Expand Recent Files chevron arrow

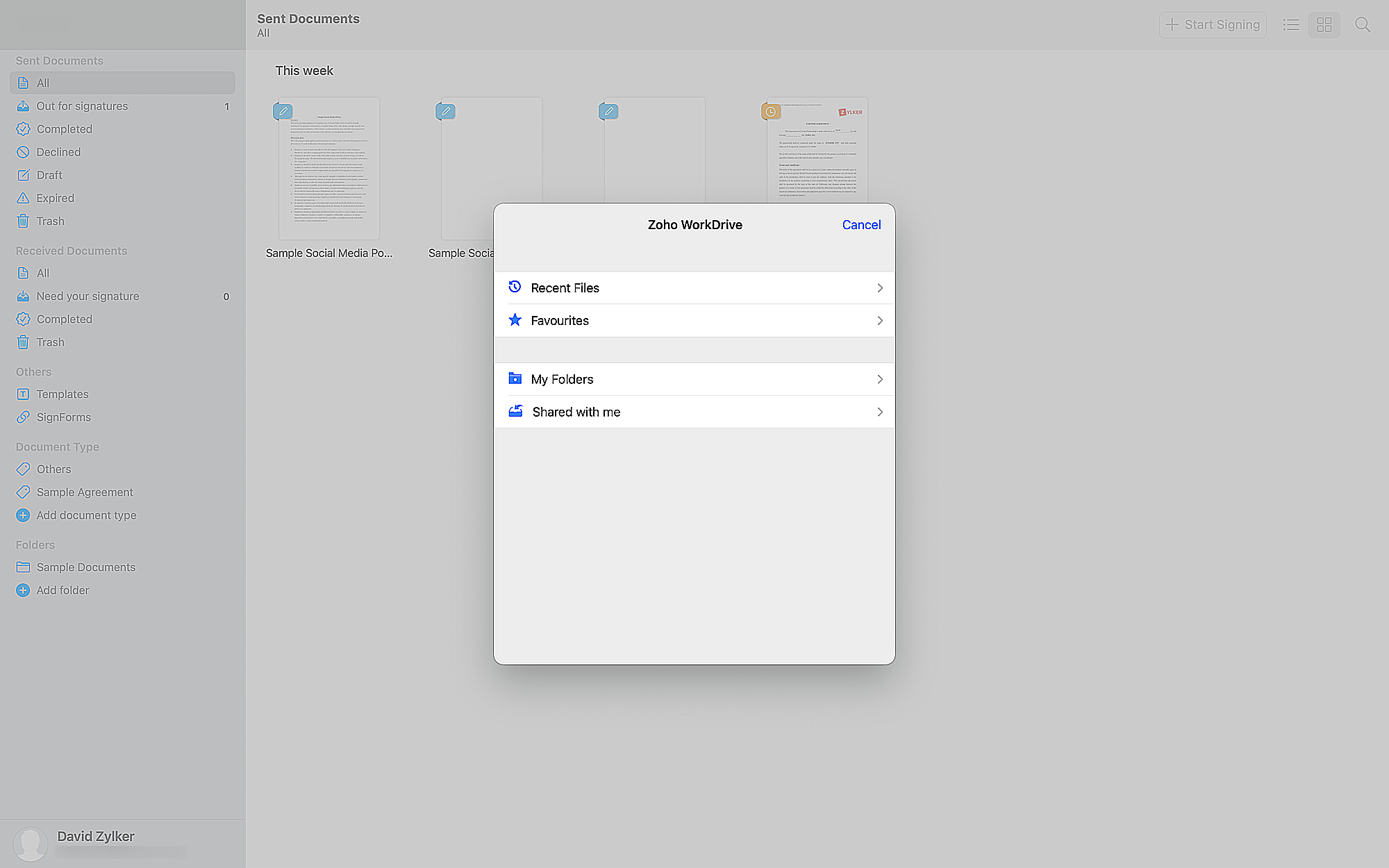tap(879, 287)
